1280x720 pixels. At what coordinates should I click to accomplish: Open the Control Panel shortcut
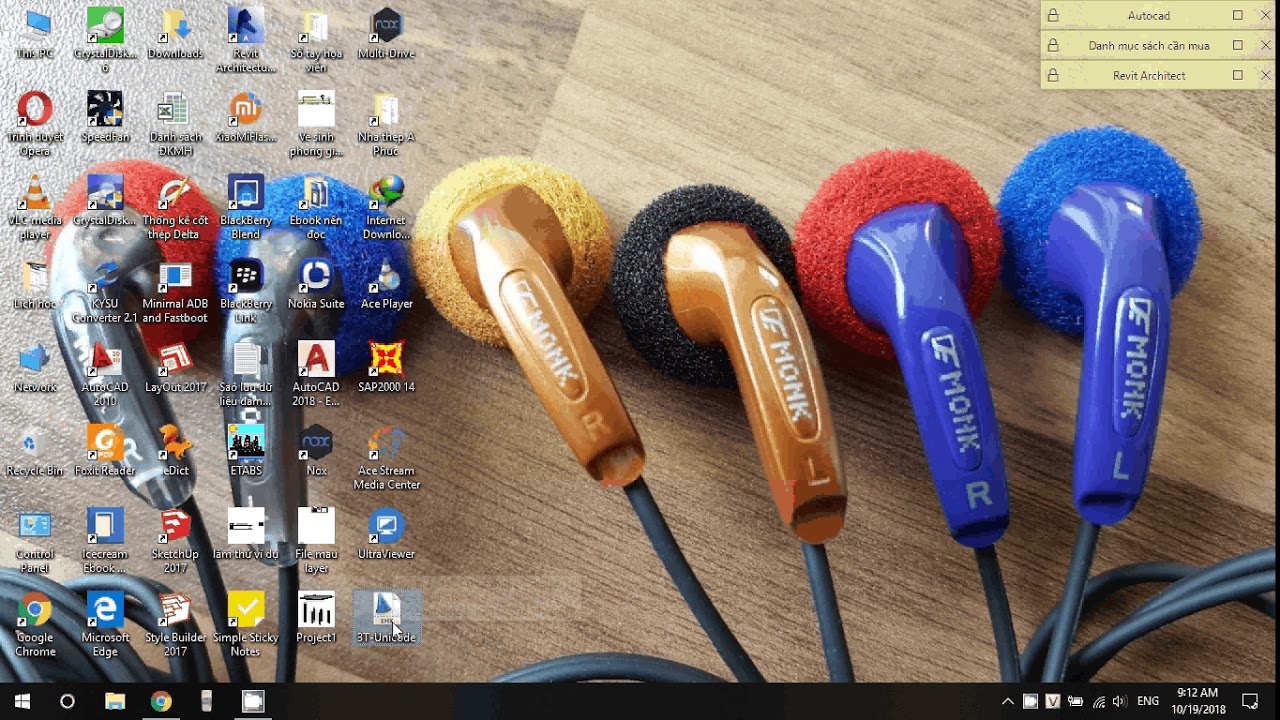pos(35,541)
